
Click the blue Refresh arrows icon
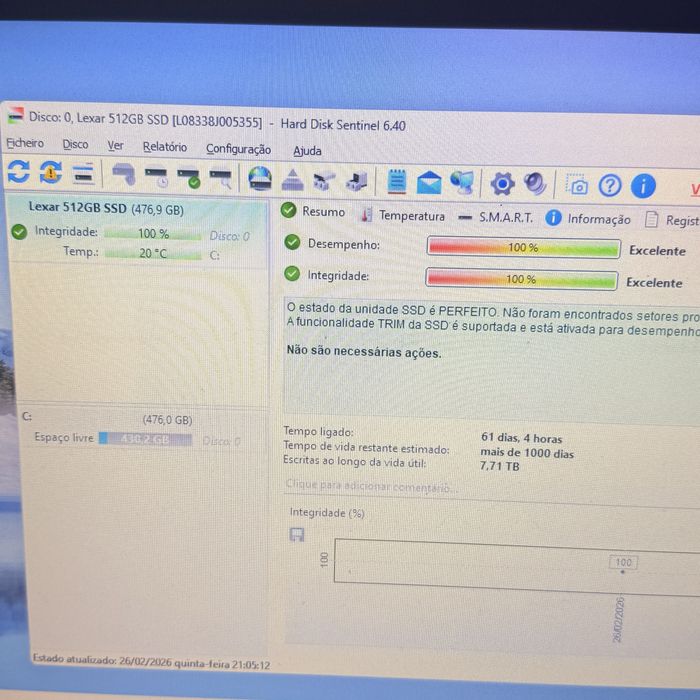[x=18, y=171]
